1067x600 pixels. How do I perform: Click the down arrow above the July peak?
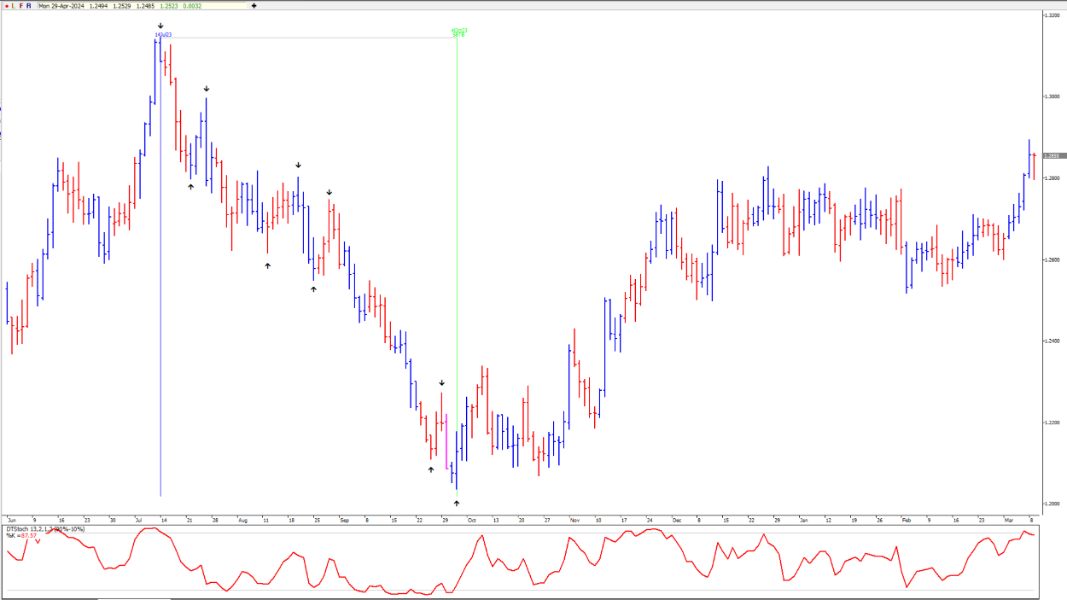point(160,26)
